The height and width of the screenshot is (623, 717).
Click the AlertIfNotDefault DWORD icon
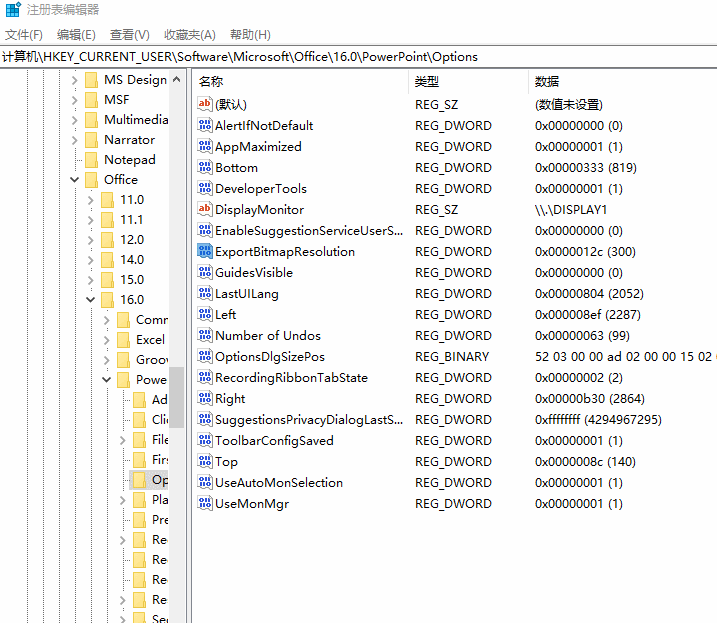pos(205,125)
